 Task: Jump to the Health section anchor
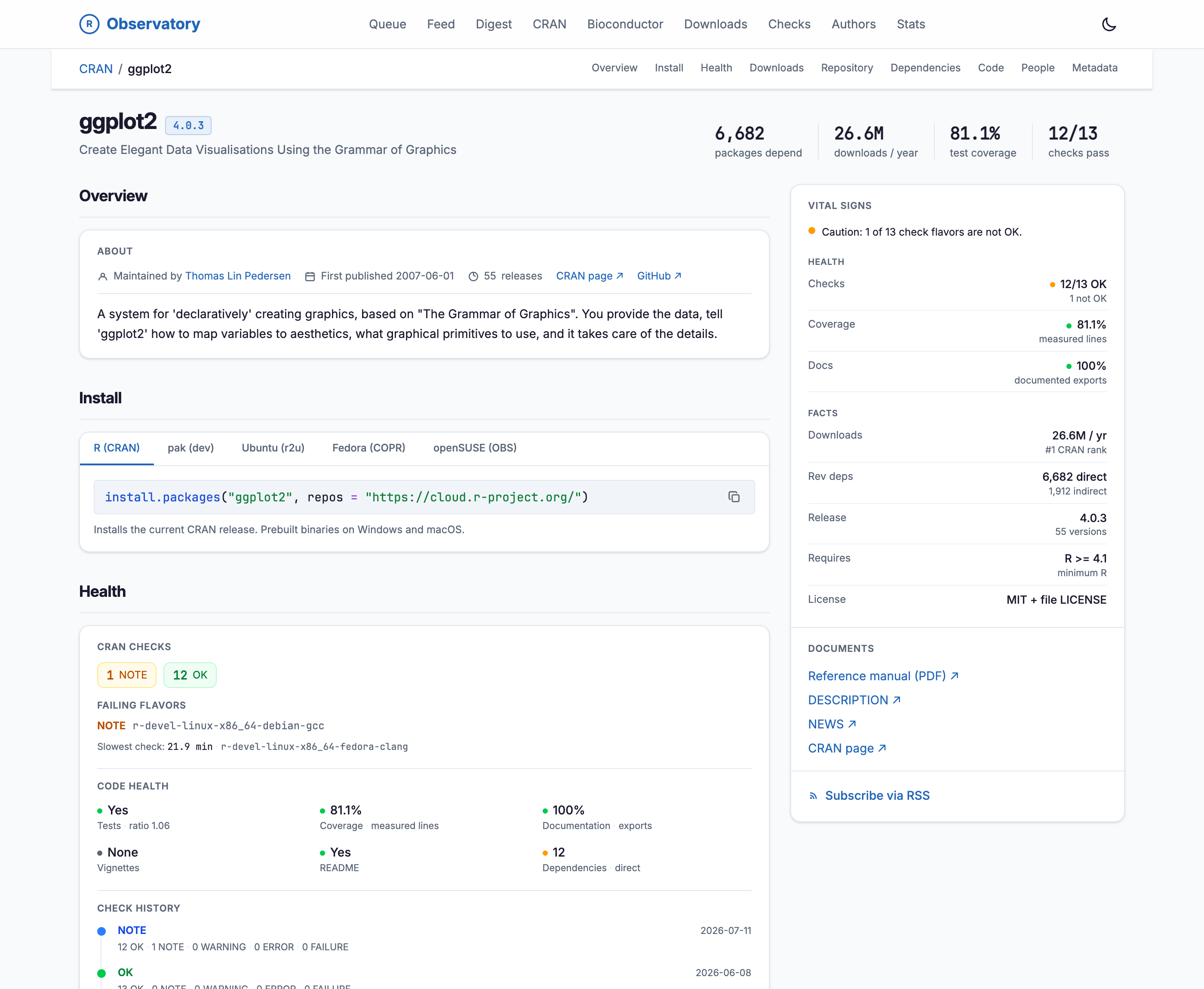coord(716,68)
